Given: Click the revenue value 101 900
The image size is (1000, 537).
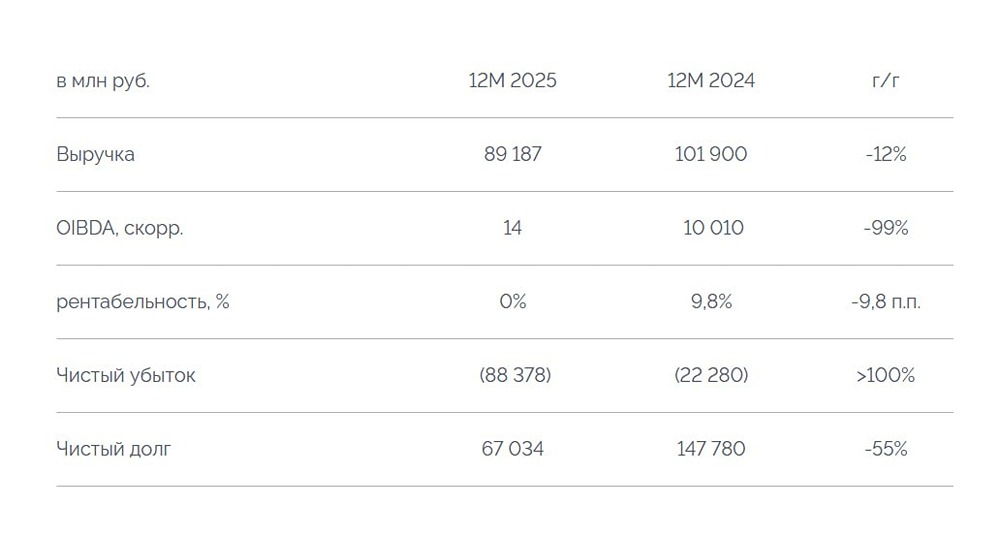Looking at the screenshot, I should (x=711, y=155).
